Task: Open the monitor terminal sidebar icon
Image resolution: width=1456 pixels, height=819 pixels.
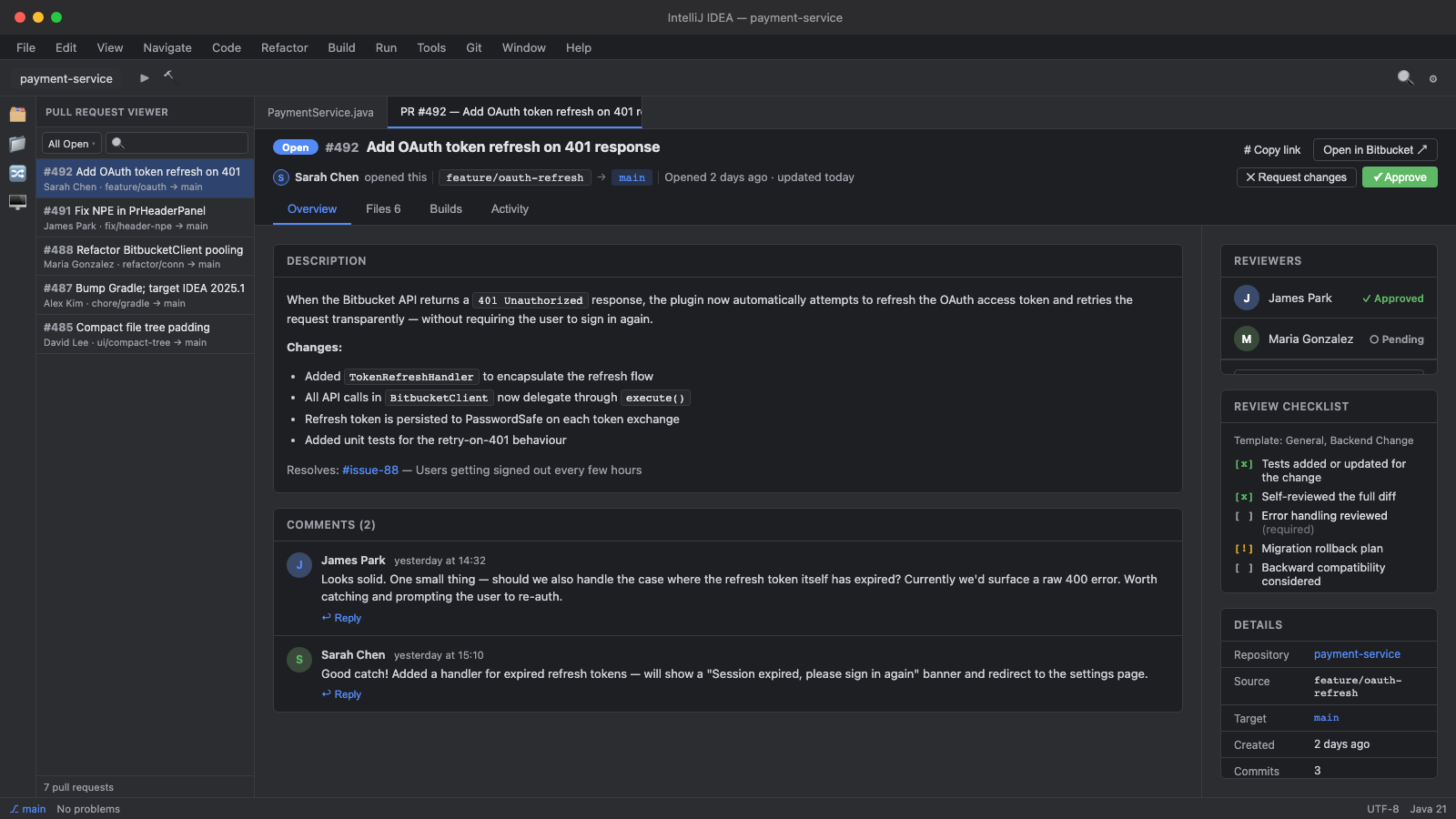Action: [17, 202]
